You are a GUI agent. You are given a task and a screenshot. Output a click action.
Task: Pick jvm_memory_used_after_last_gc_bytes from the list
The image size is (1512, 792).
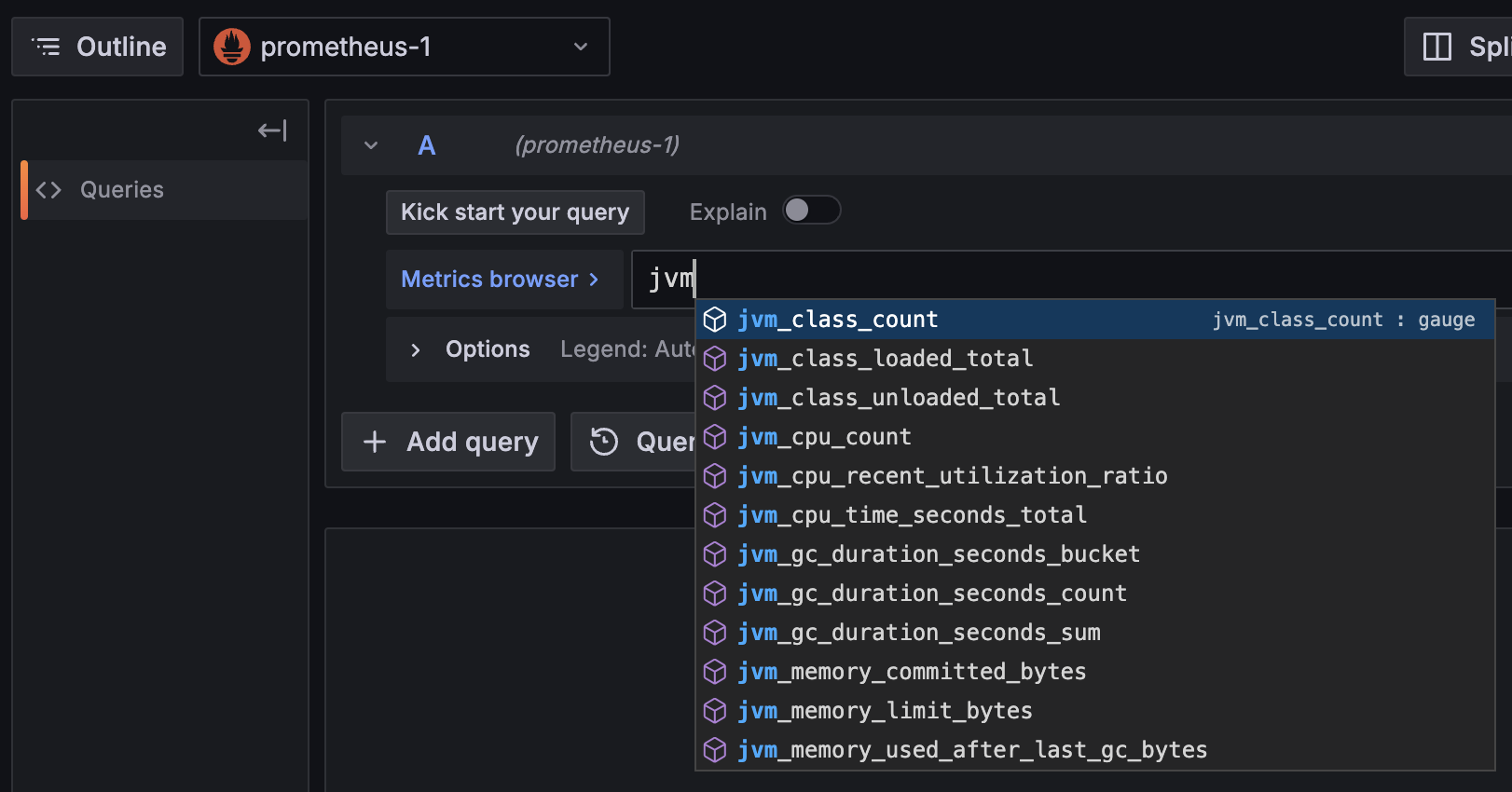1095,750
